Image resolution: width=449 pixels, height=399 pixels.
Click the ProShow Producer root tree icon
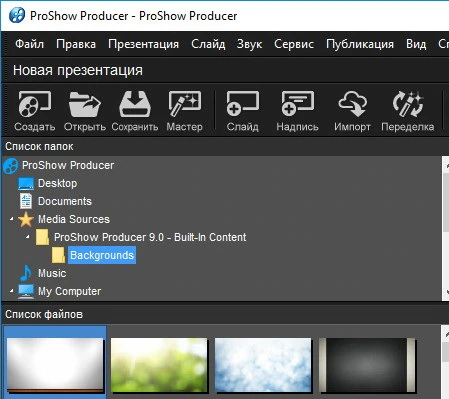[x=11, y=166]
